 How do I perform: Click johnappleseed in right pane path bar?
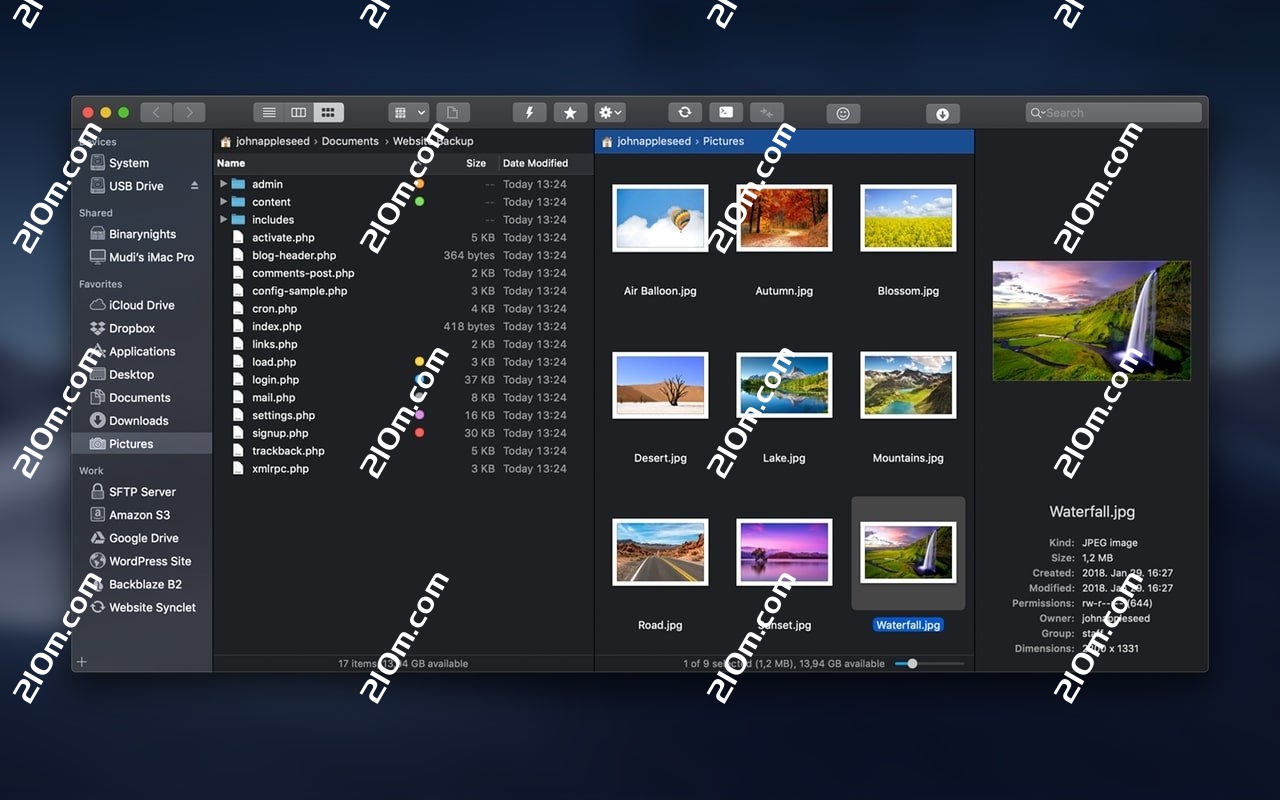(x=654, y=141)
